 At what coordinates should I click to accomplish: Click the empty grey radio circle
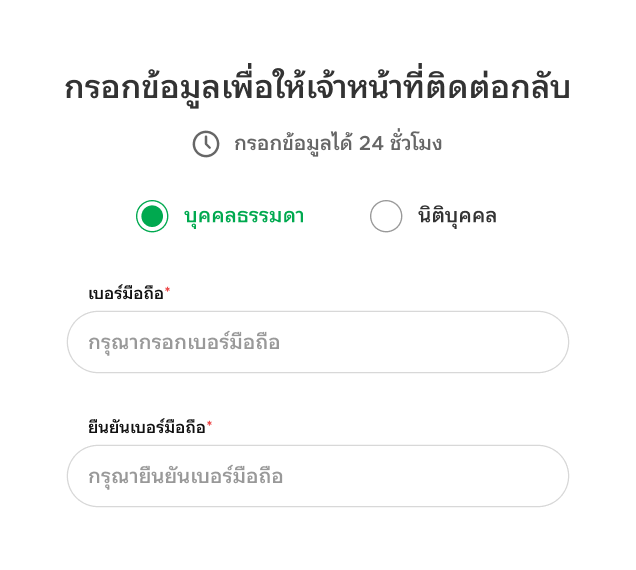tap(386, 216)
